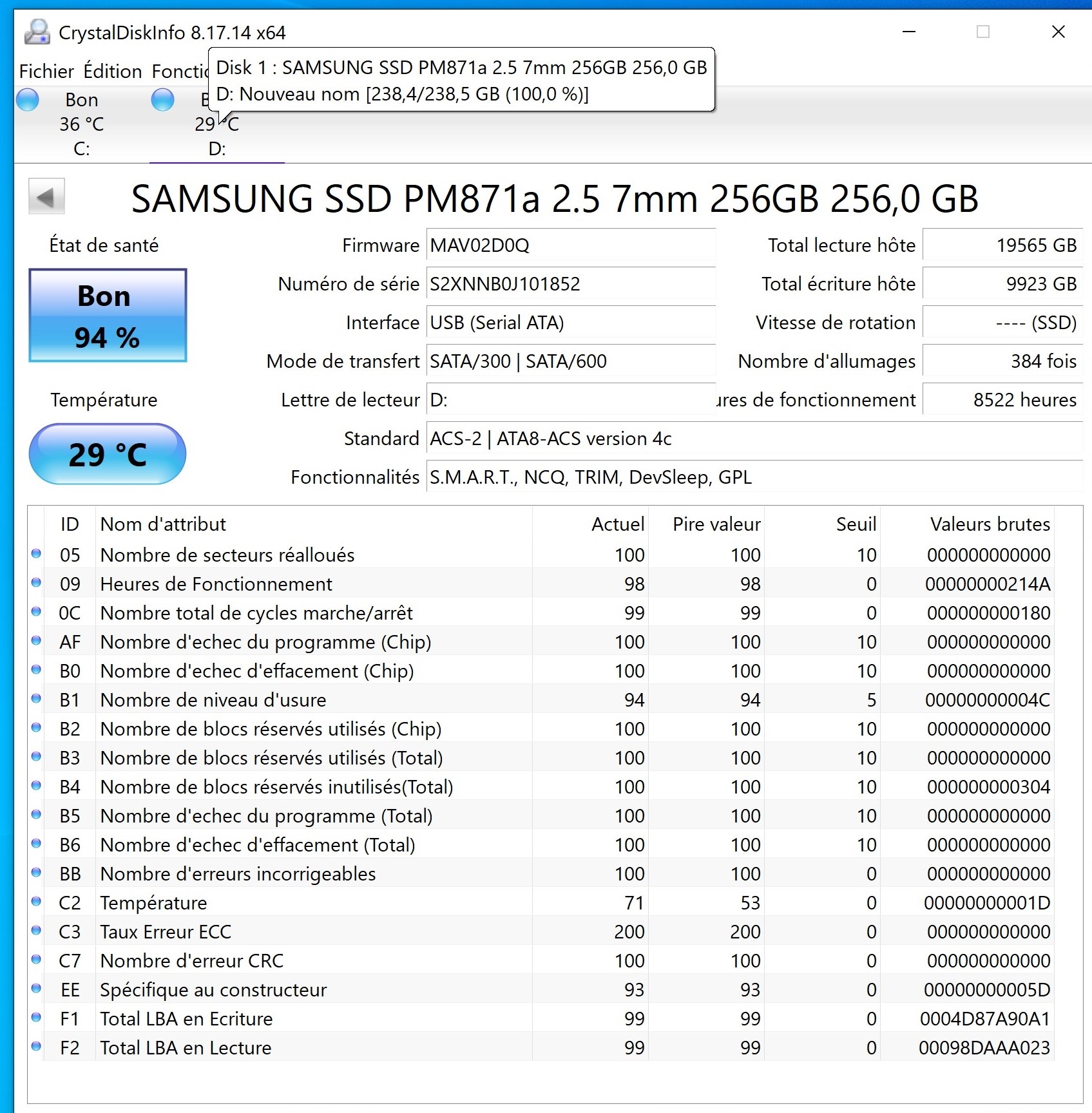The image size is (1092, 1113).
Task: Click the 29 °C temperature button
Action: tap(108, 454)
